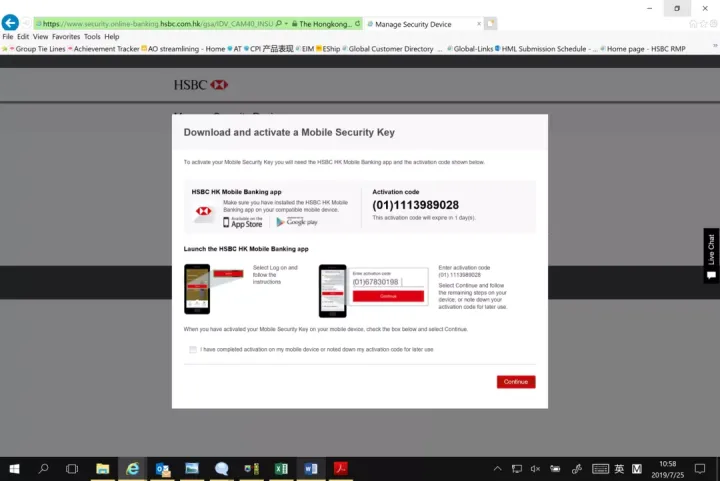Click the App Store download badge

pos(243,222)
